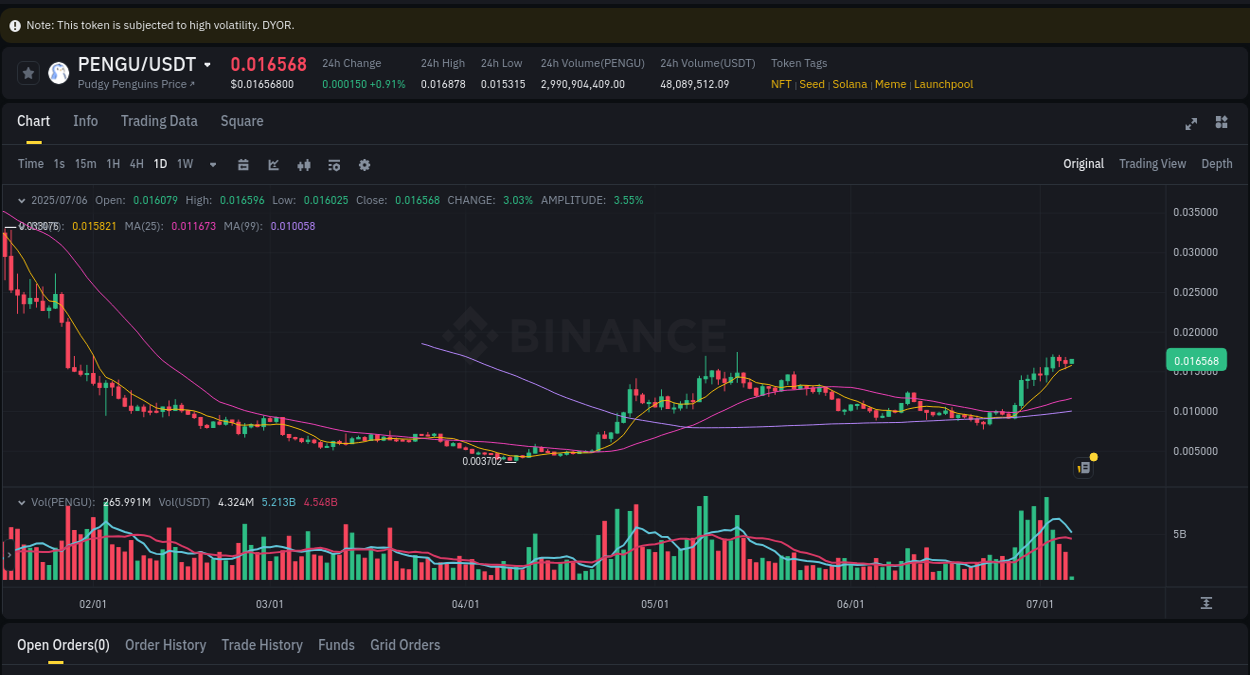1250x675 pixels.
Task: Click the green current price label
Action: (1198, 360)
